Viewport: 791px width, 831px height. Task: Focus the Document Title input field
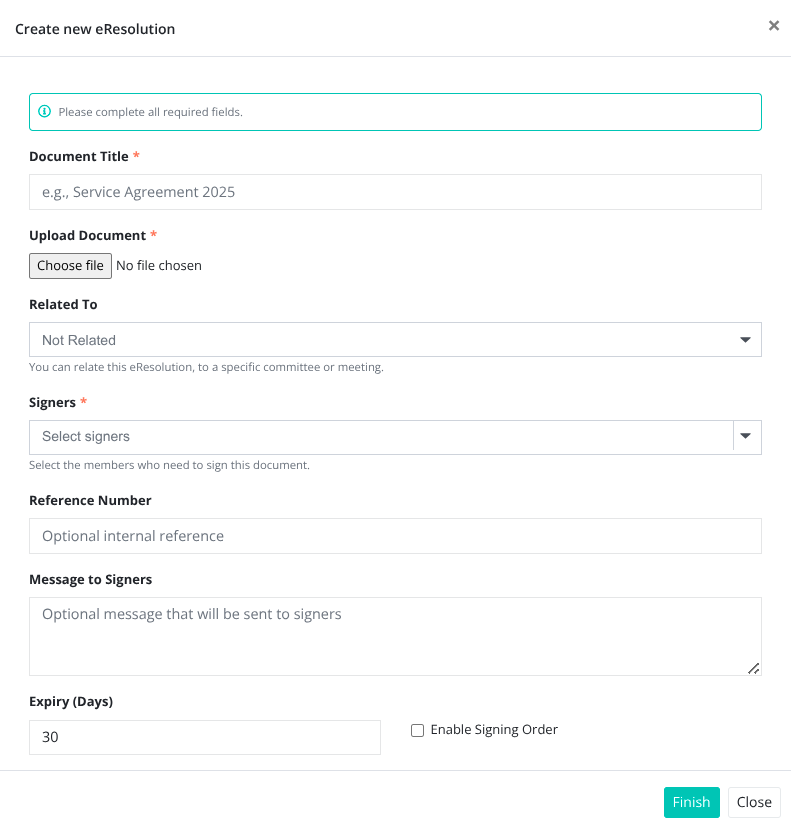pyautogui.click(x=395, y=192)
